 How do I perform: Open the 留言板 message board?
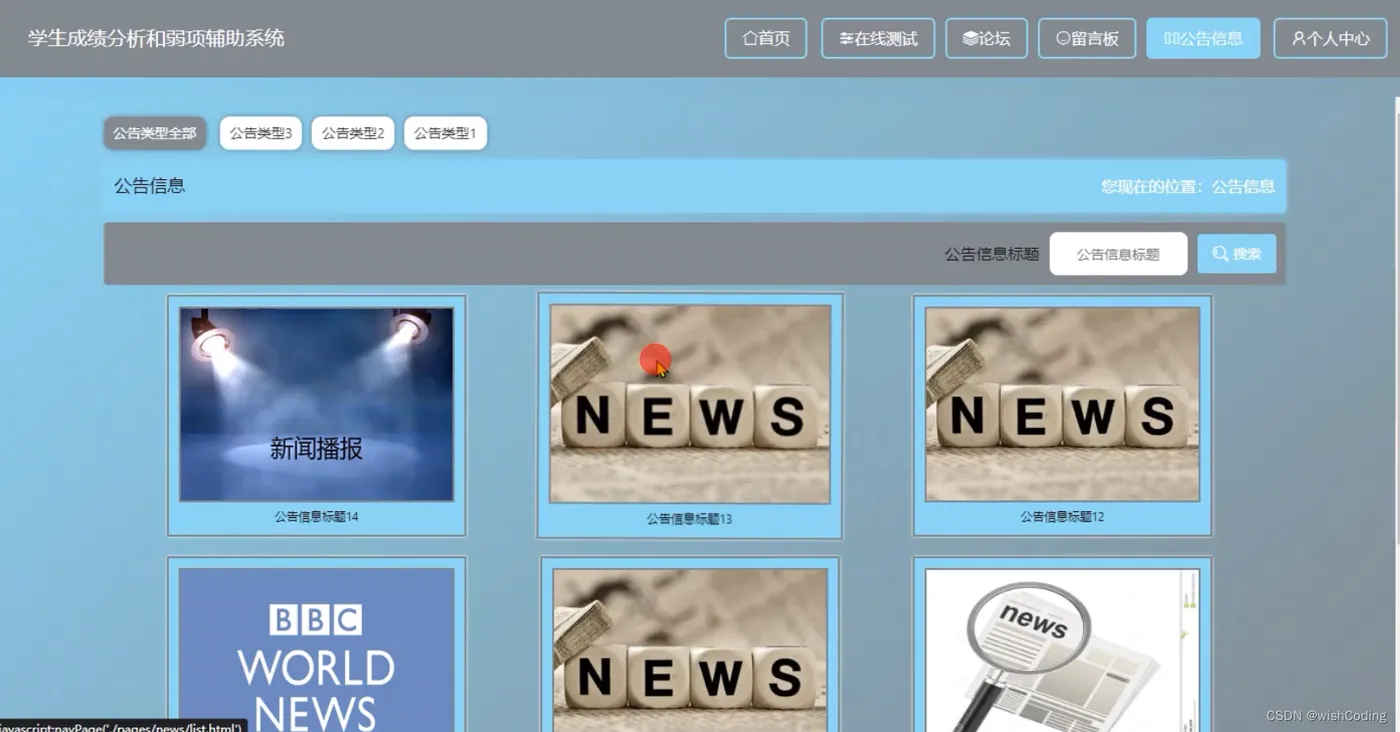point(1087,38)
